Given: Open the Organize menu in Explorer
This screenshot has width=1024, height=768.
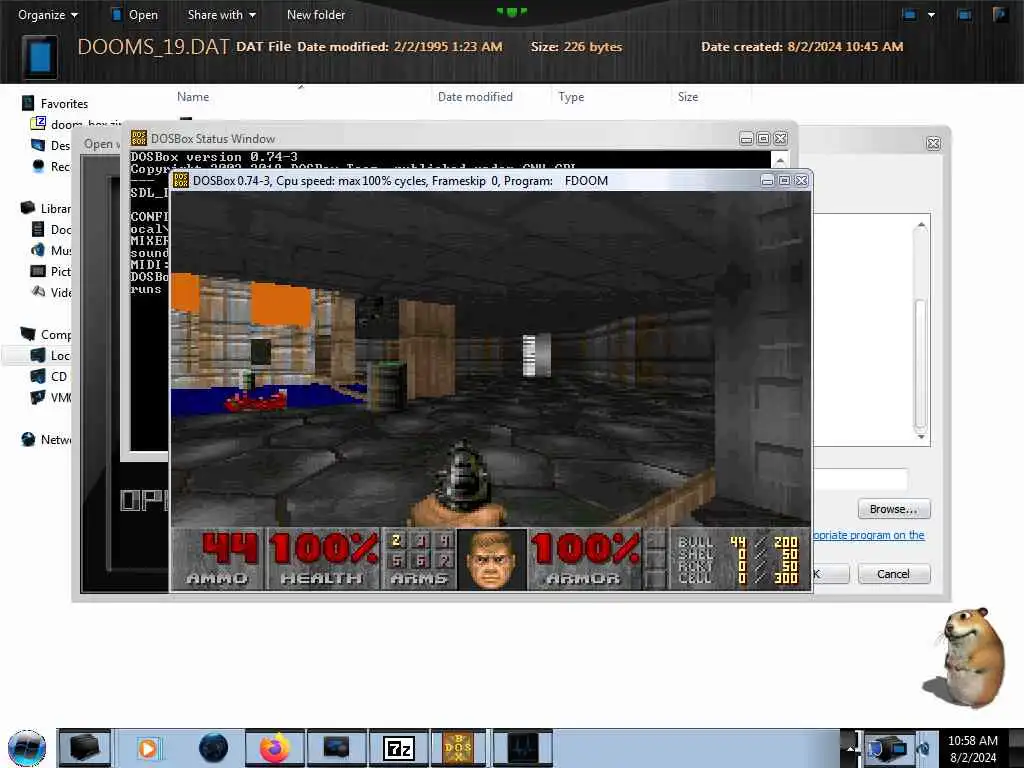Looking at the screenshot, I should coord(47,14).
